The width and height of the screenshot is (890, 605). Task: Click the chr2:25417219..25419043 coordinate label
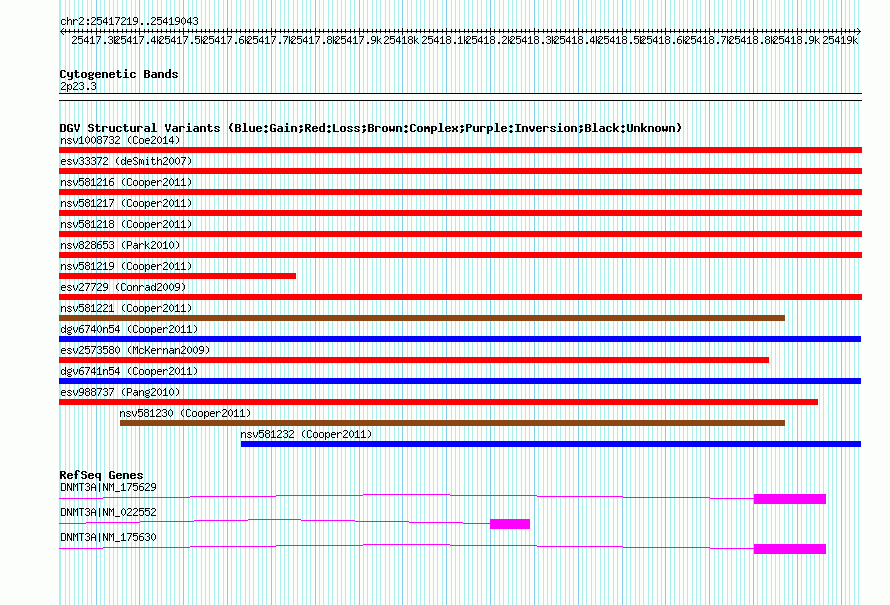click(x=129, y=21)
